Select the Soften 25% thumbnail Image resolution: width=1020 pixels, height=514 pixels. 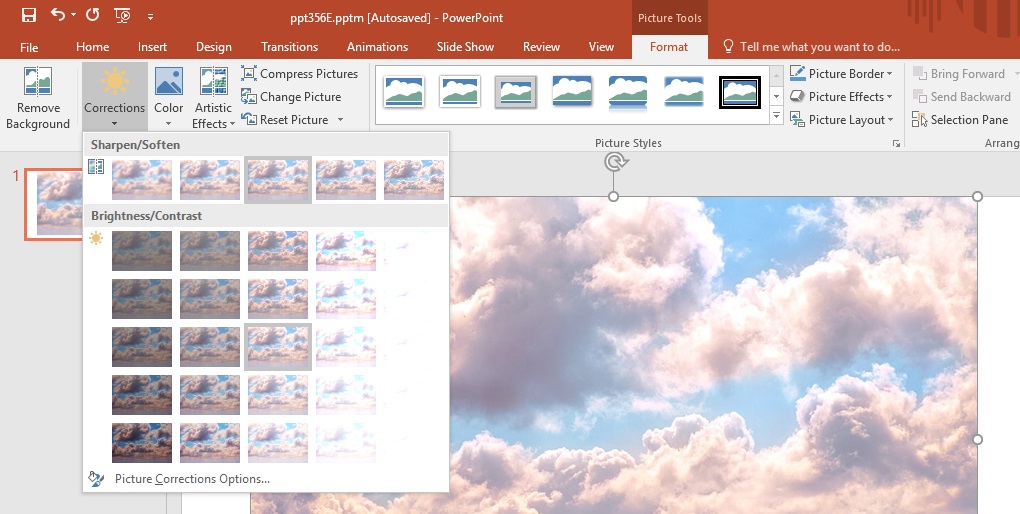pos(210,180)
